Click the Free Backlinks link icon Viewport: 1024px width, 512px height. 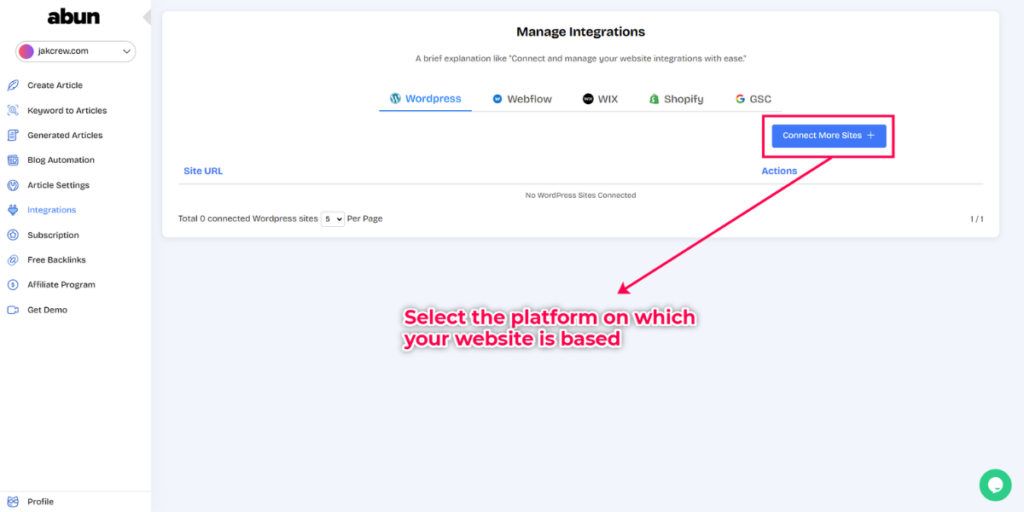tap(12, 260)
